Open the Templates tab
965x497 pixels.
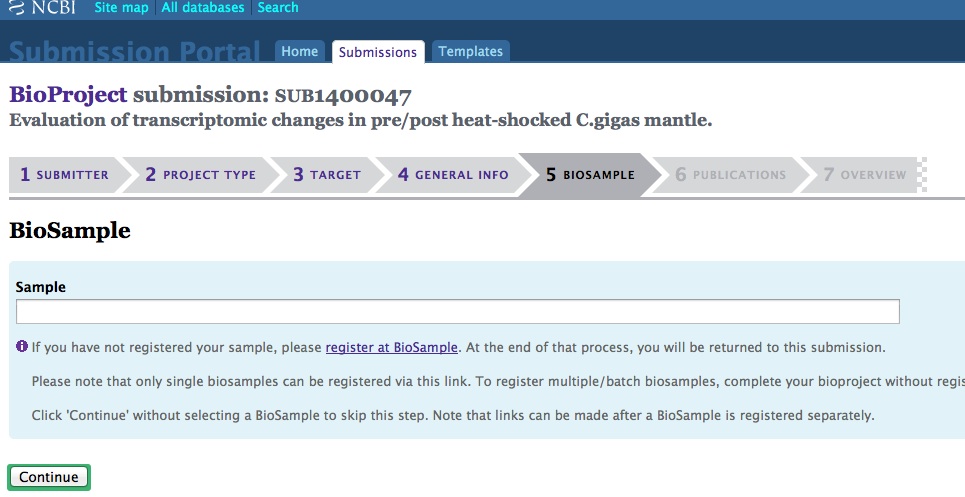coord(470,52)
